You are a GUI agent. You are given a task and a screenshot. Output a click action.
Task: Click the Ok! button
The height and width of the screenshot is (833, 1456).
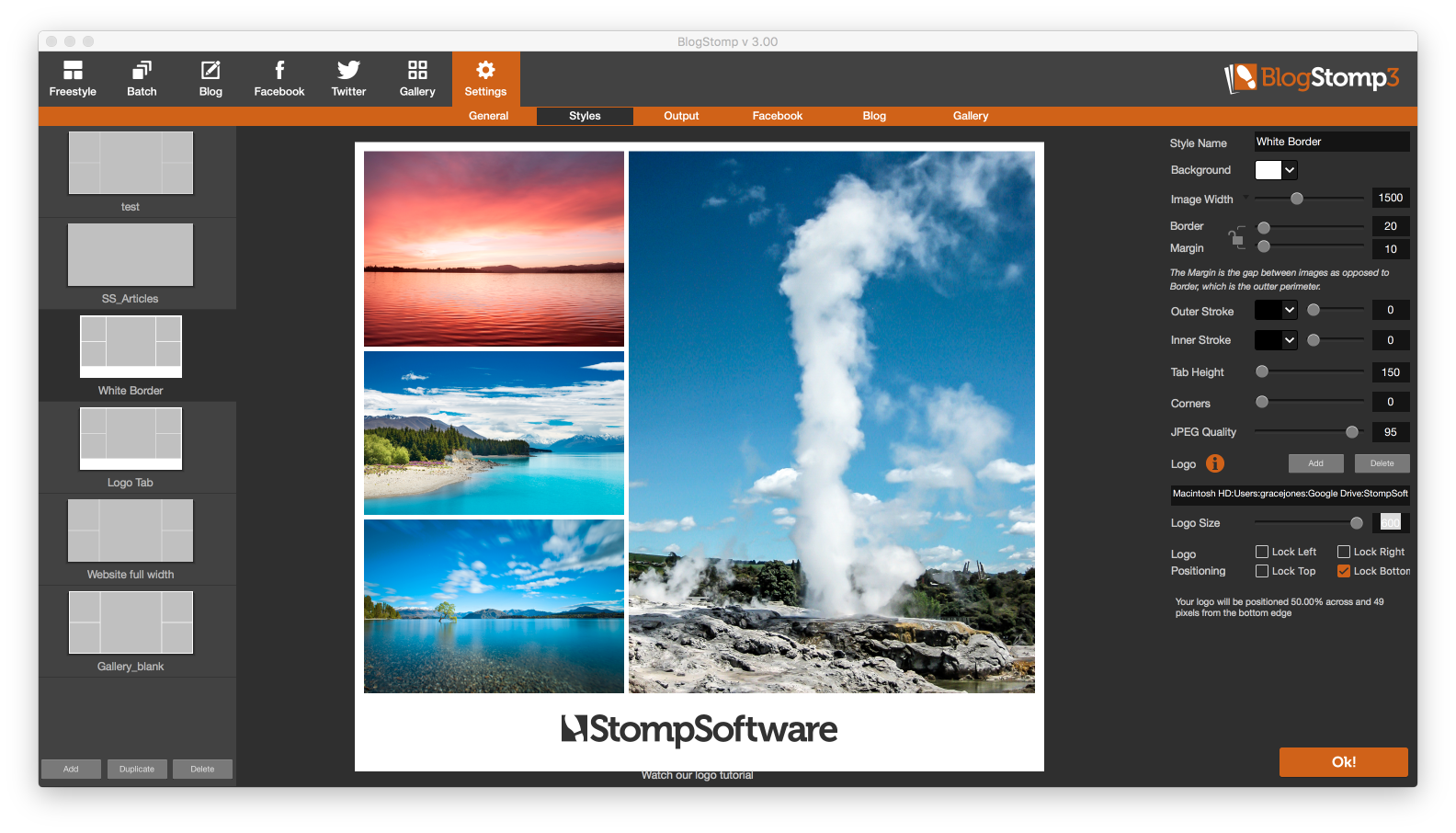pyautogui.click(x=1344, y=762)
